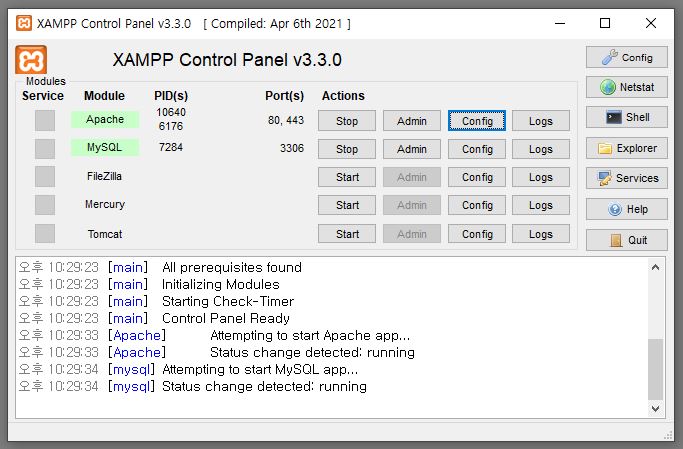
Task: Click the FileZilla module label
Action: (105, 176)
